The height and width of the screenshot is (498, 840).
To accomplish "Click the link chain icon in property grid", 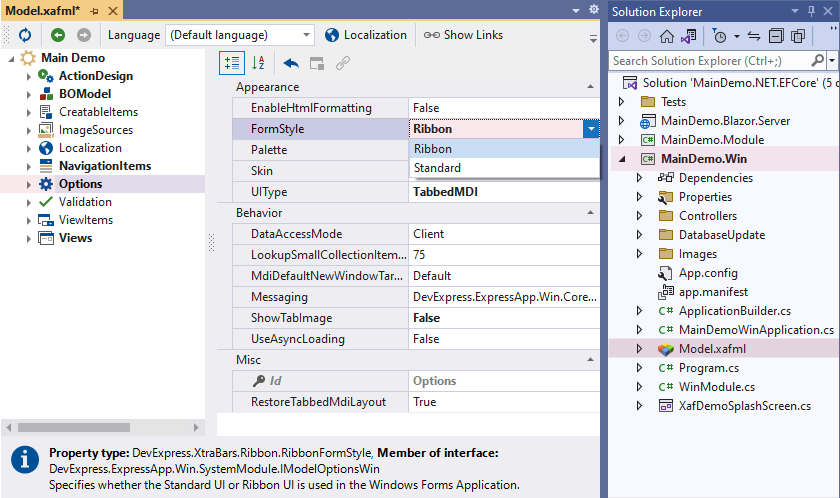I will [x=343, y=63].
